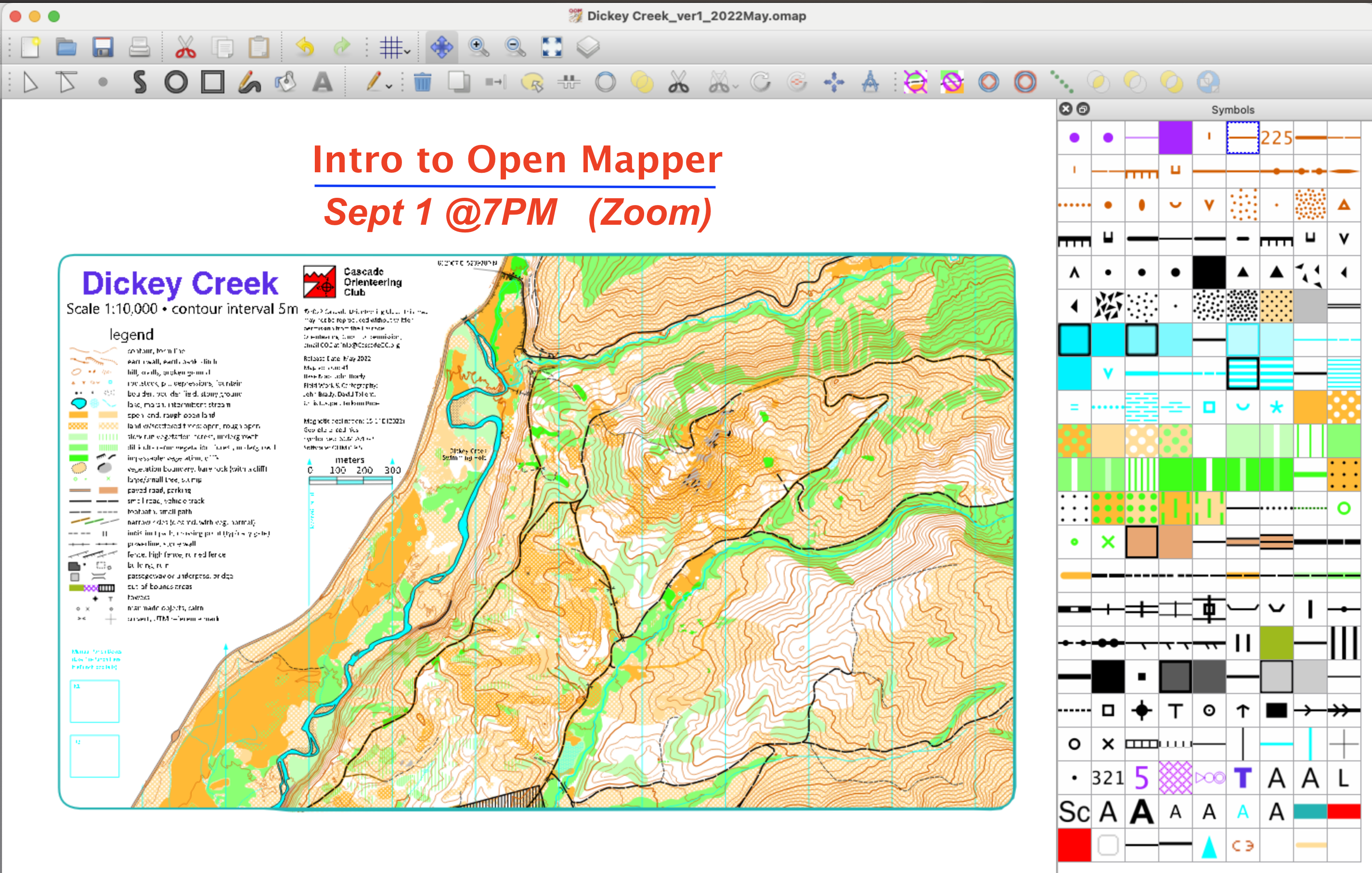Select the Scale objects tool

834,83
